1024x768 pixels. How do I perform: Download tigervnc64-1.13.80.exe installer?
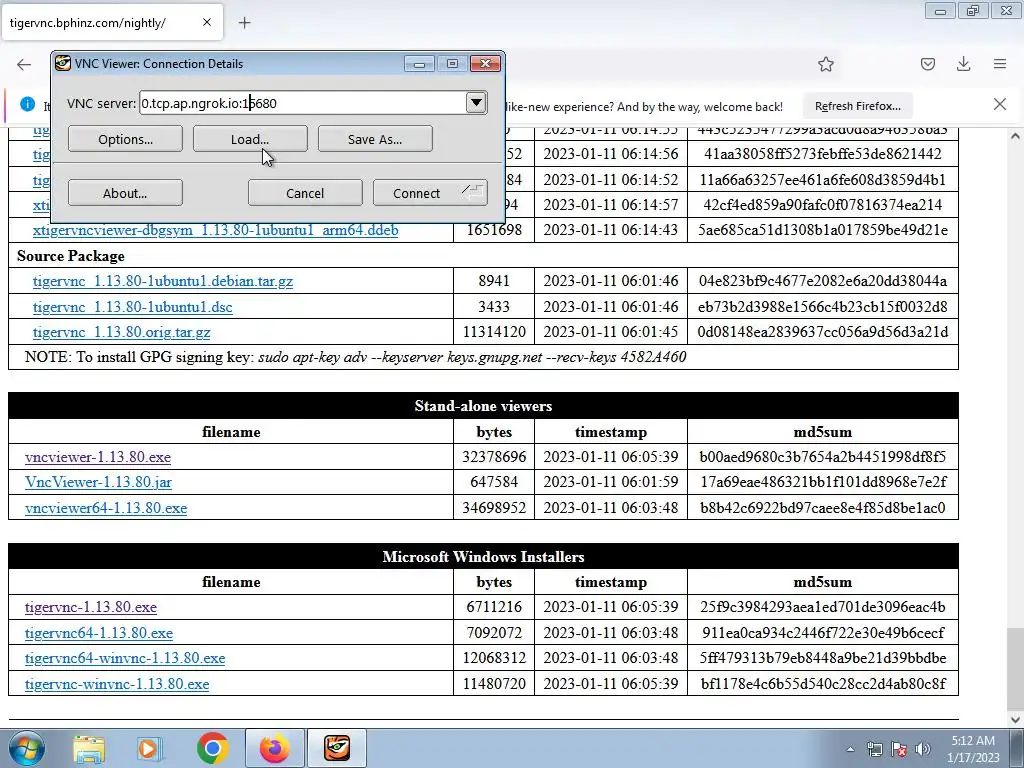point(99,633)
